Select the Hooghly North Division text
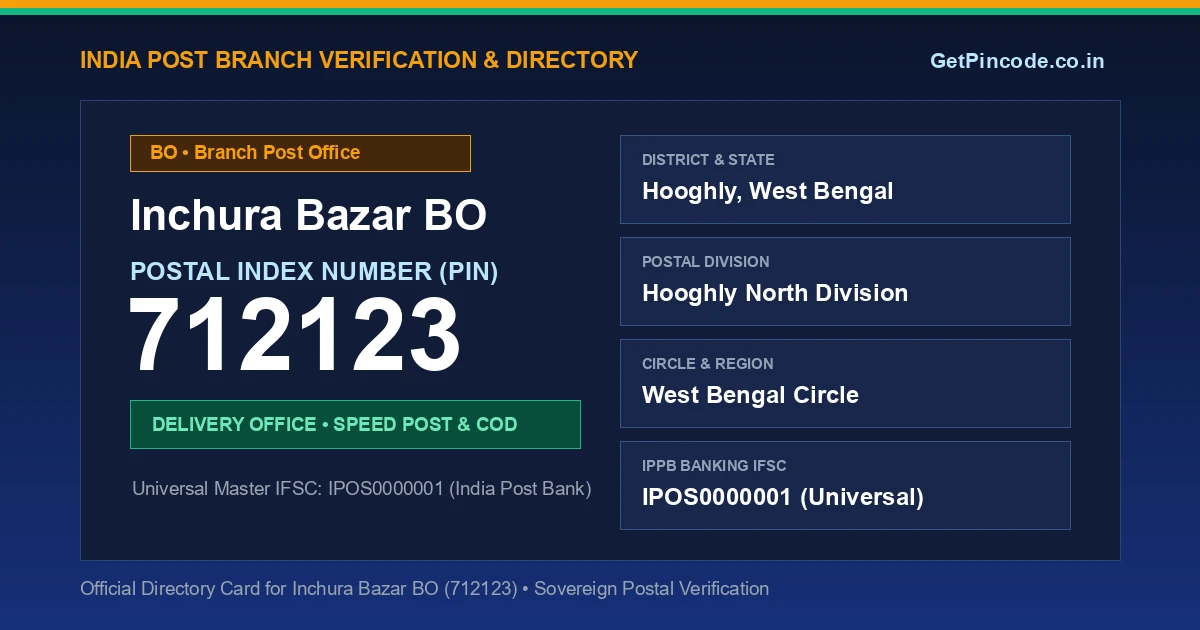Viewport: 1200px width, 630px height. (x=775, y=293)
